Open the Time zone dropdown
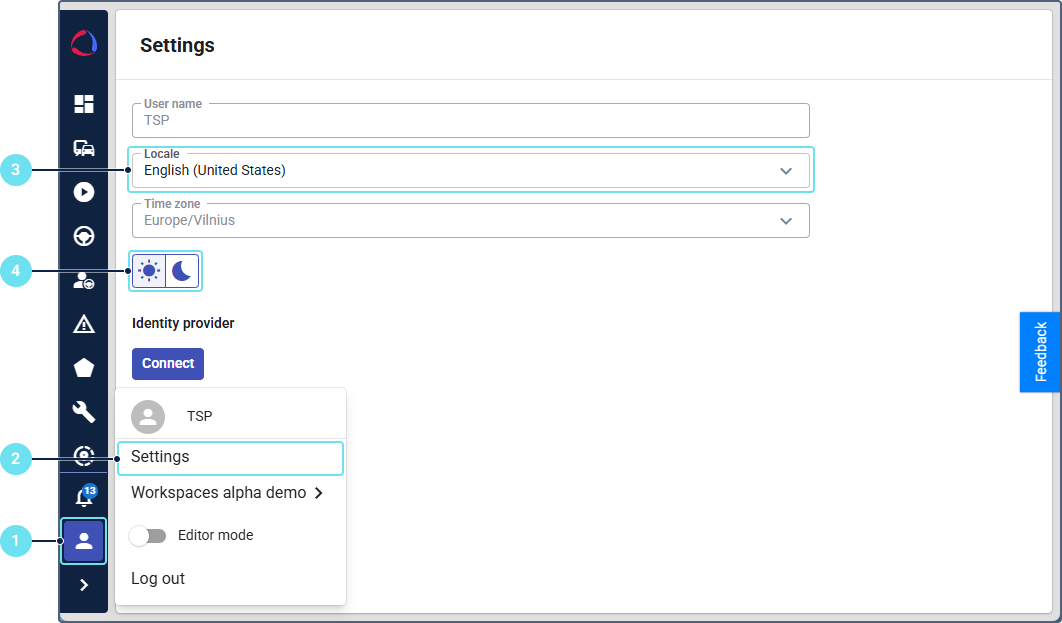 click(470, 221)
